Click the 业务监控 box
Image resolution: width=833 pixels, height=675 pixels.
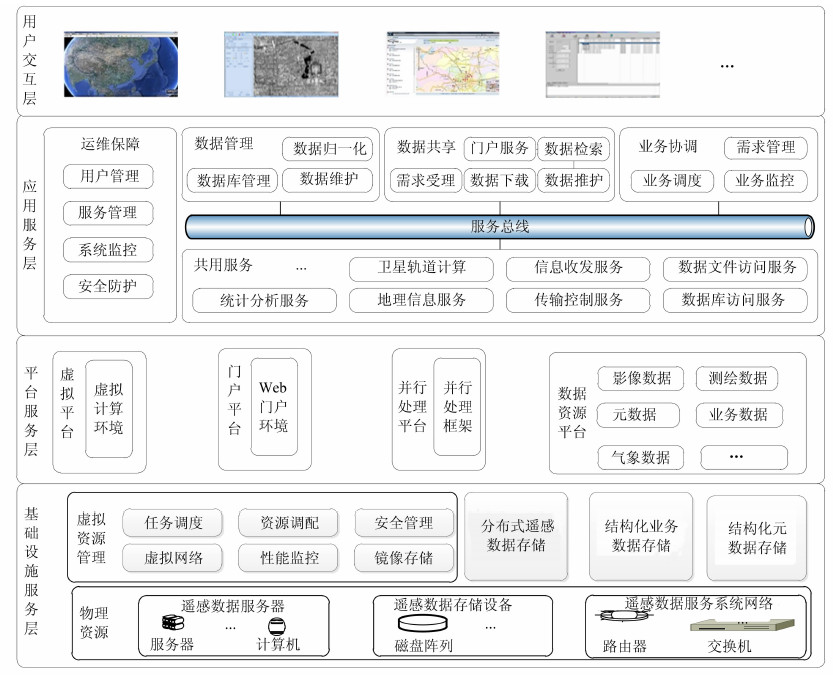[x=765, y=181]
